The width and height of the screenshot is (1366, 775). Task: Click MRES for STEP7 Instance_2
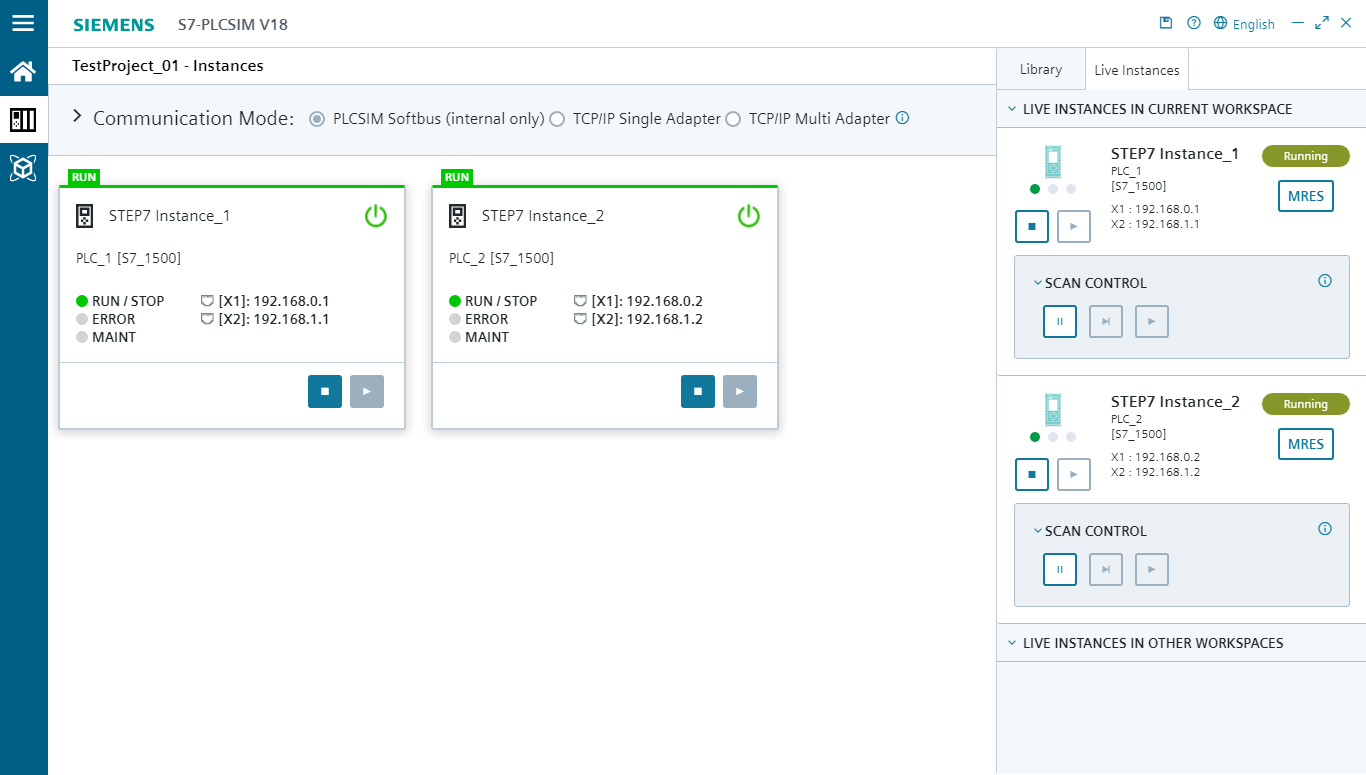tap(1305, 444)
